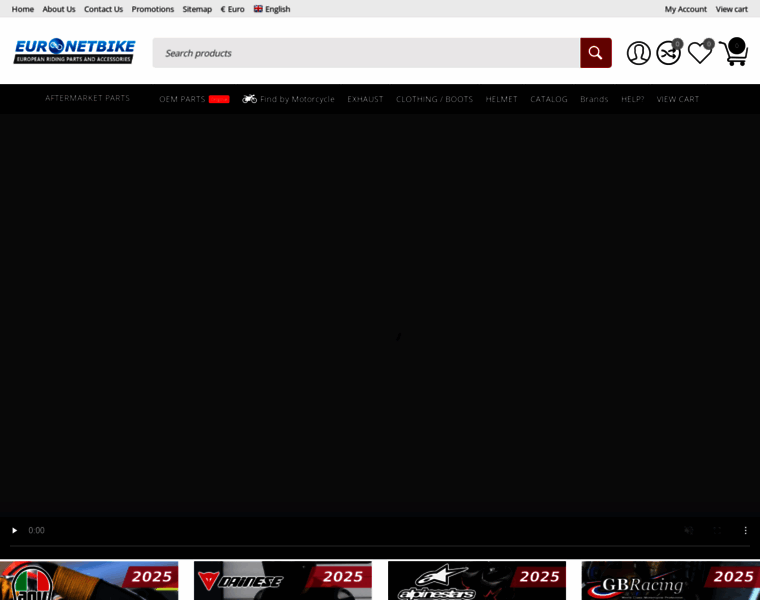Play the video
The image size is (760, 600).
click(x=15, y=530)
